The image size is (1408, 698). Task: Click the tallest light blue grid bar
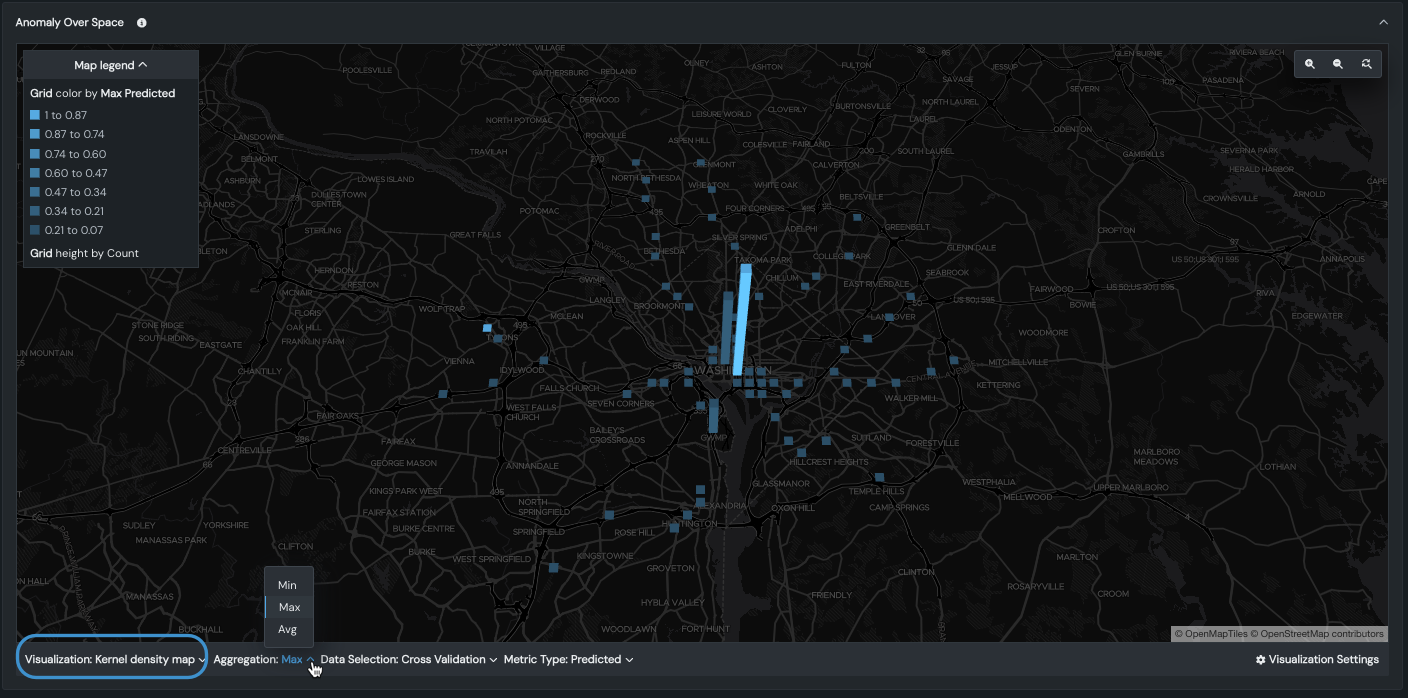(x=742, y=320)
